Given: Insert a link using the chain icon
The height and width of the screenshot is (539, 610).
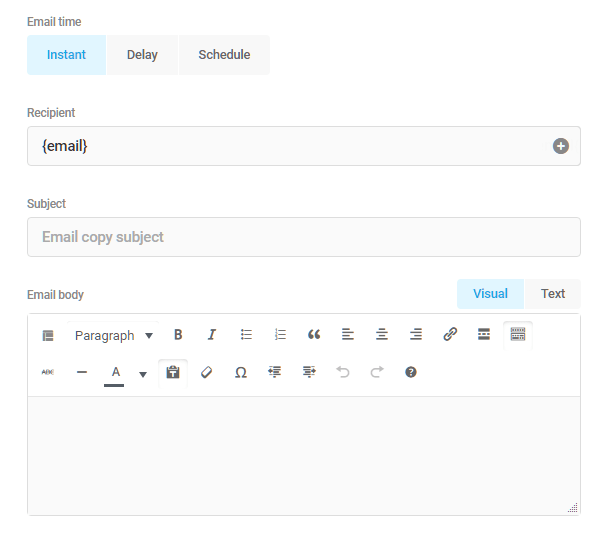Looking at the screenshot, I should coord(450,335).
